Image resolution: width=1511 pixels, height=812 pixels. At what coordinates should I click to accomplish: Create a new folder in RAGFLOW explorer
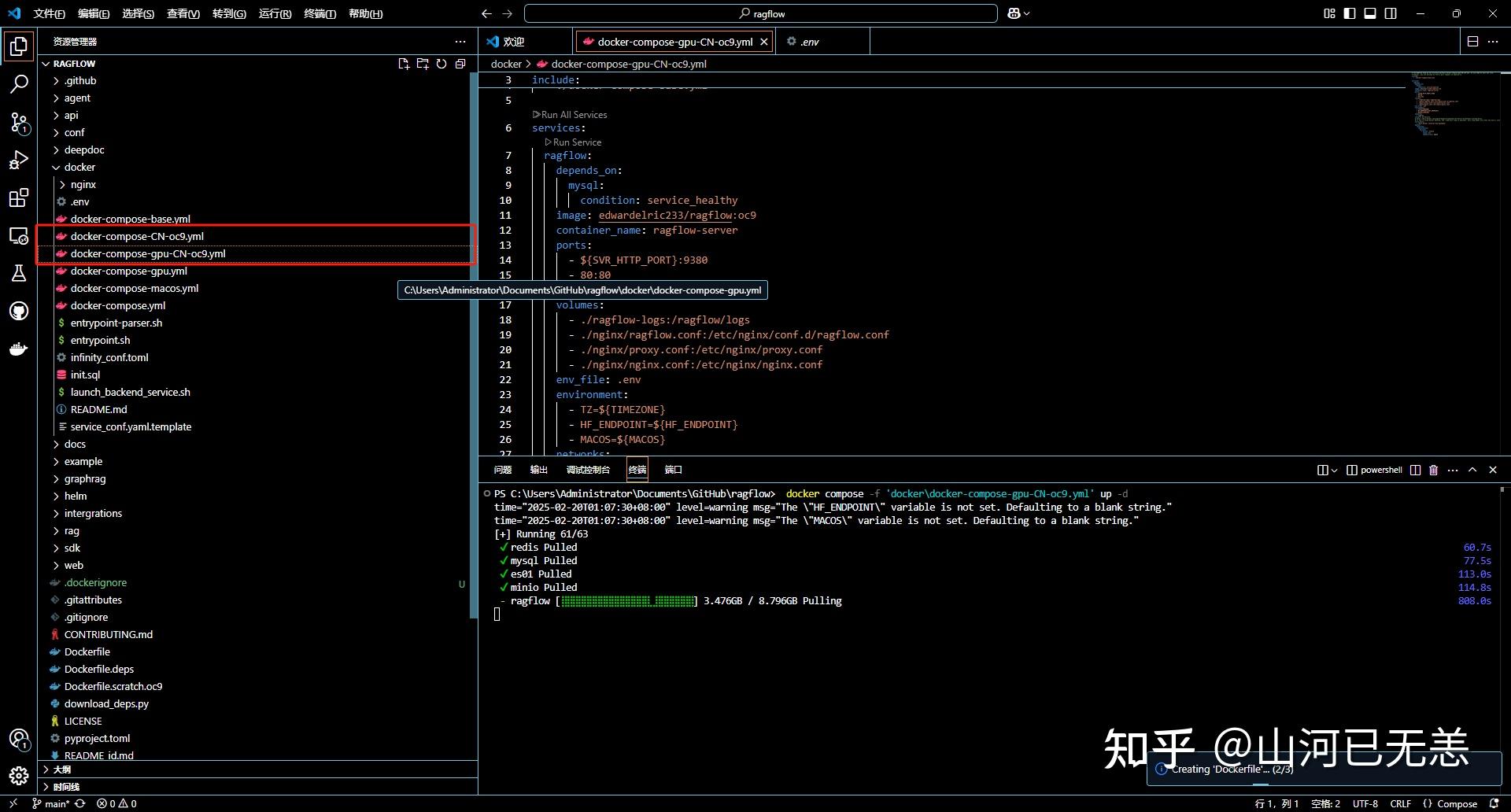coord(423,64)
